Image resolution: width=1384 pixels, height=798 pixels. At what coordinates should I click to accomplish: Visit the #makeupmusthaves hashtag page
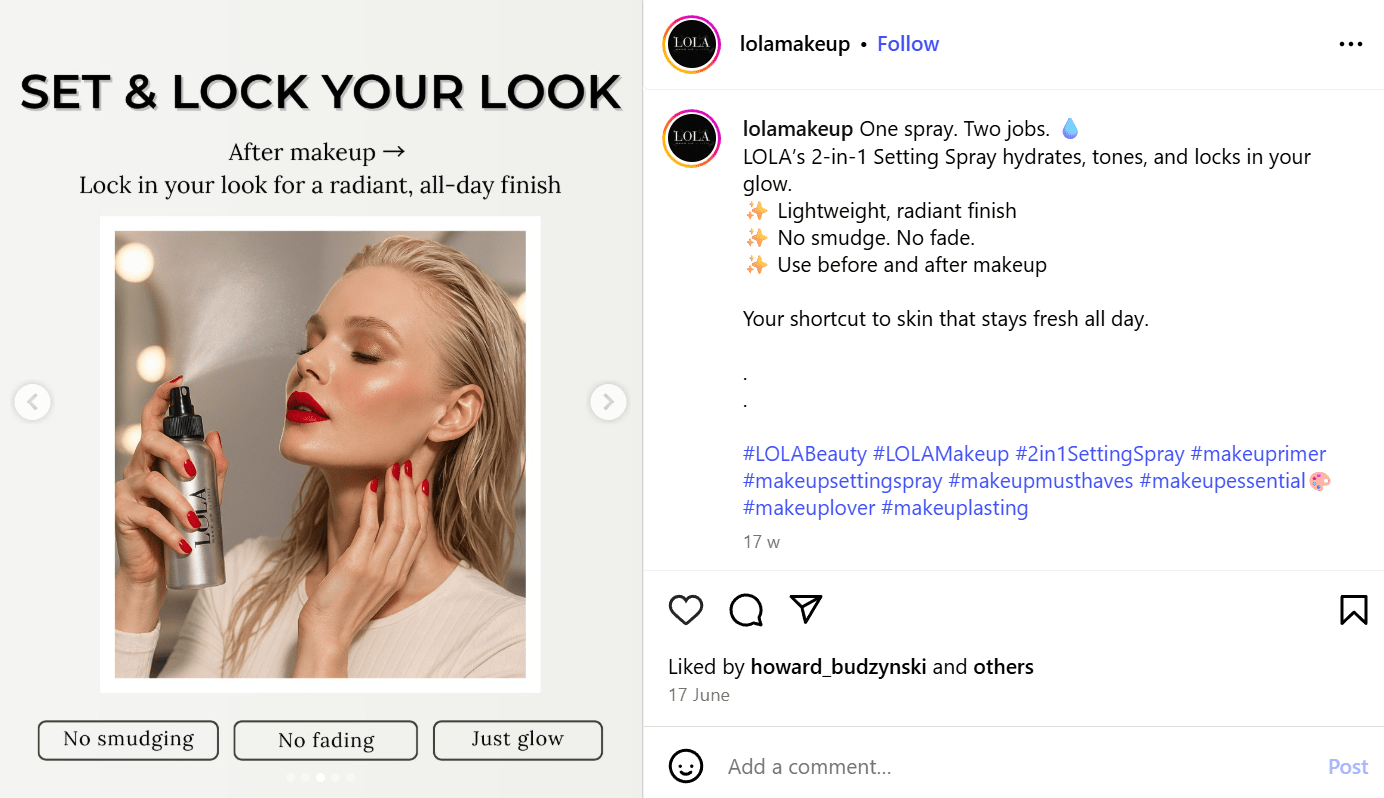click(1040, 481)
